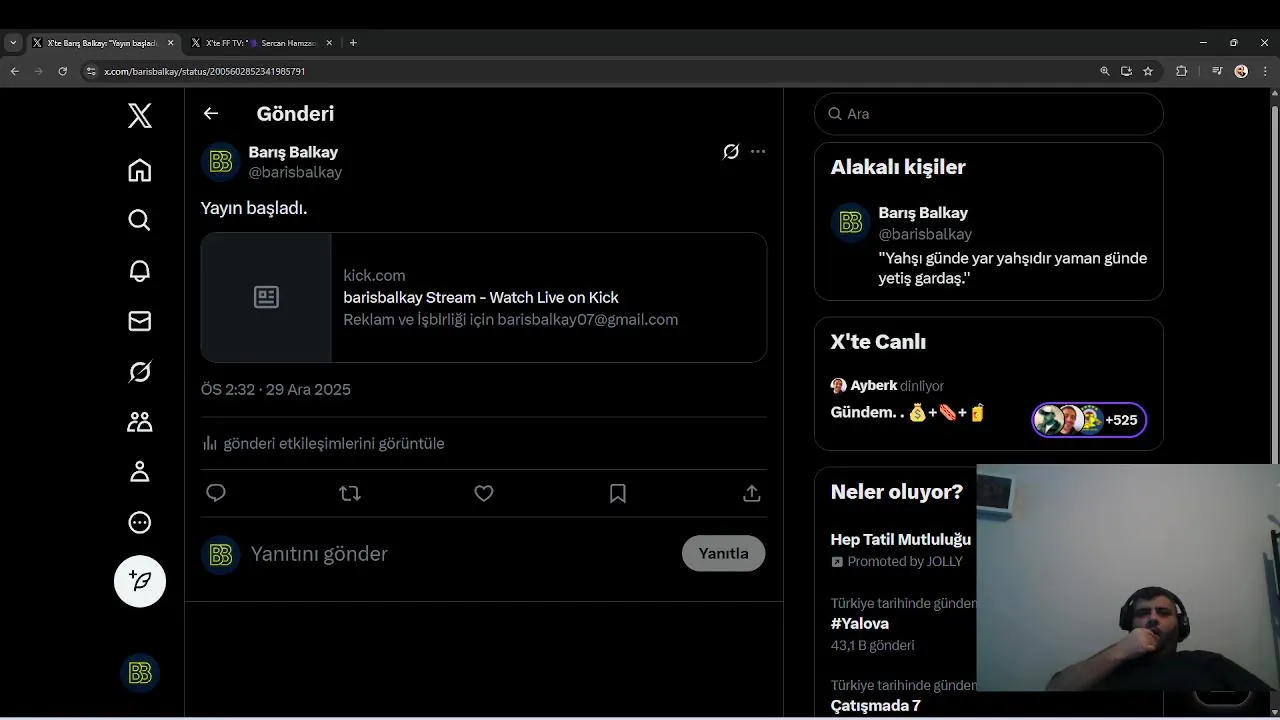This screenshot has height=720, width=1280.
Task: Open Profile person icon in sidebar
Action: pos(140,472)
